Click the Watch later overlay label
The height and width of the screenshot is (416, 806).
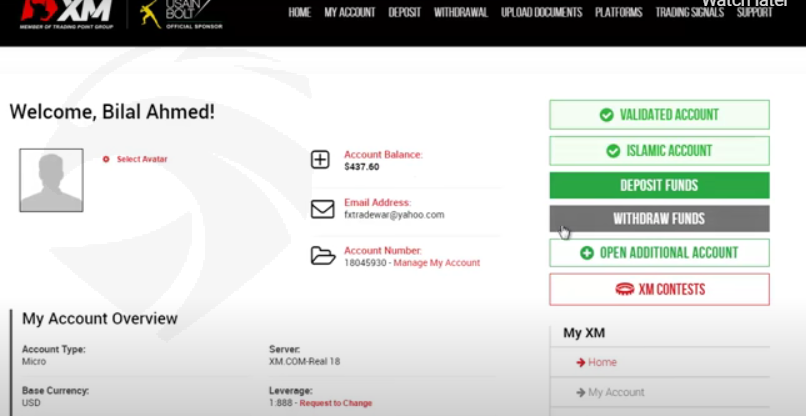tap(745, 3)
